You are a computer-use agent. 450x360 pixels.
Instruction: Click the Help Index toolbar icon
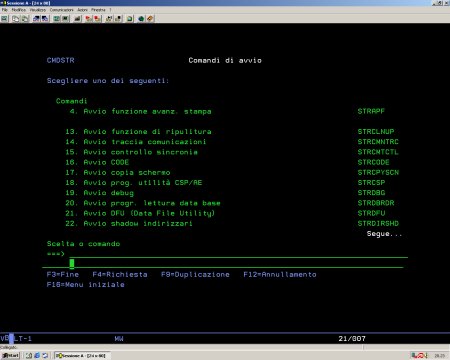coord(150,19)
